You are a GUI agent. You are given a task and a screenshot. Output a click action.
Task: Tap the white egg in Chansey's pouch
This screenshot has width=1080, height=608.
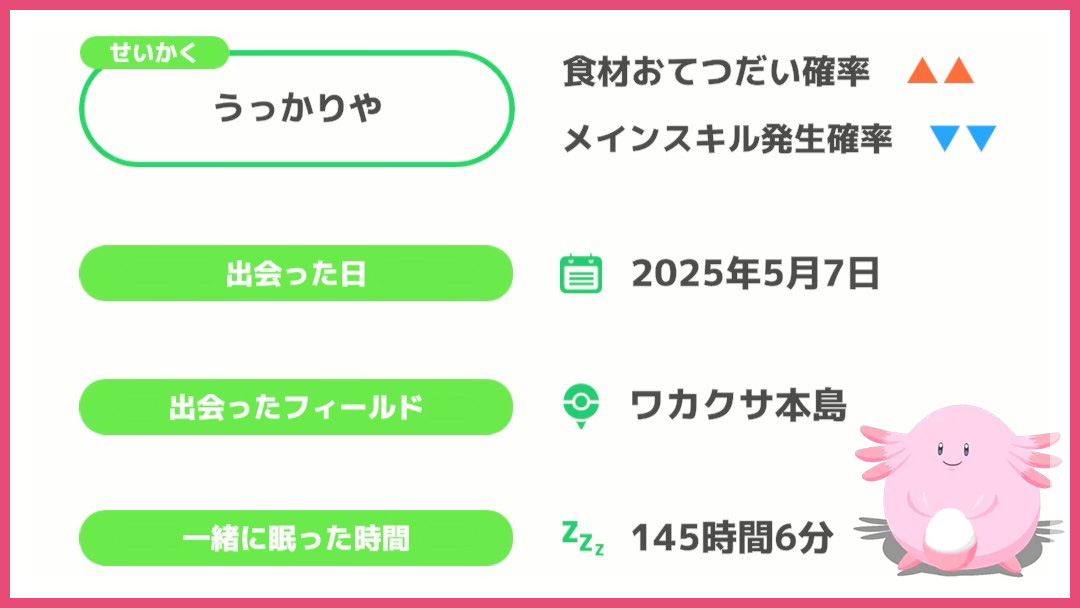tap(950, 532)
